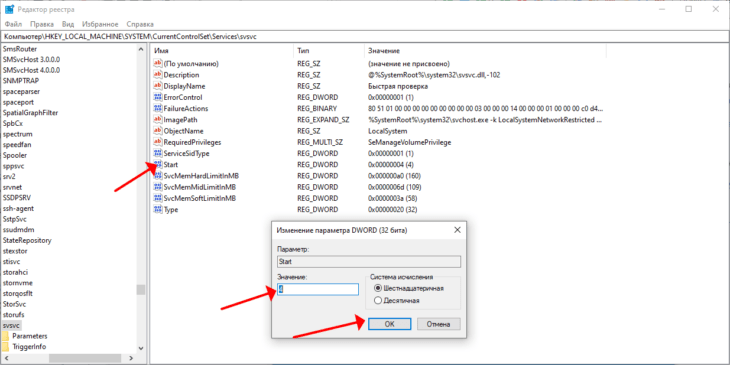
Task: Click the ServiceSidType value icon
Action: pos(157,153)
